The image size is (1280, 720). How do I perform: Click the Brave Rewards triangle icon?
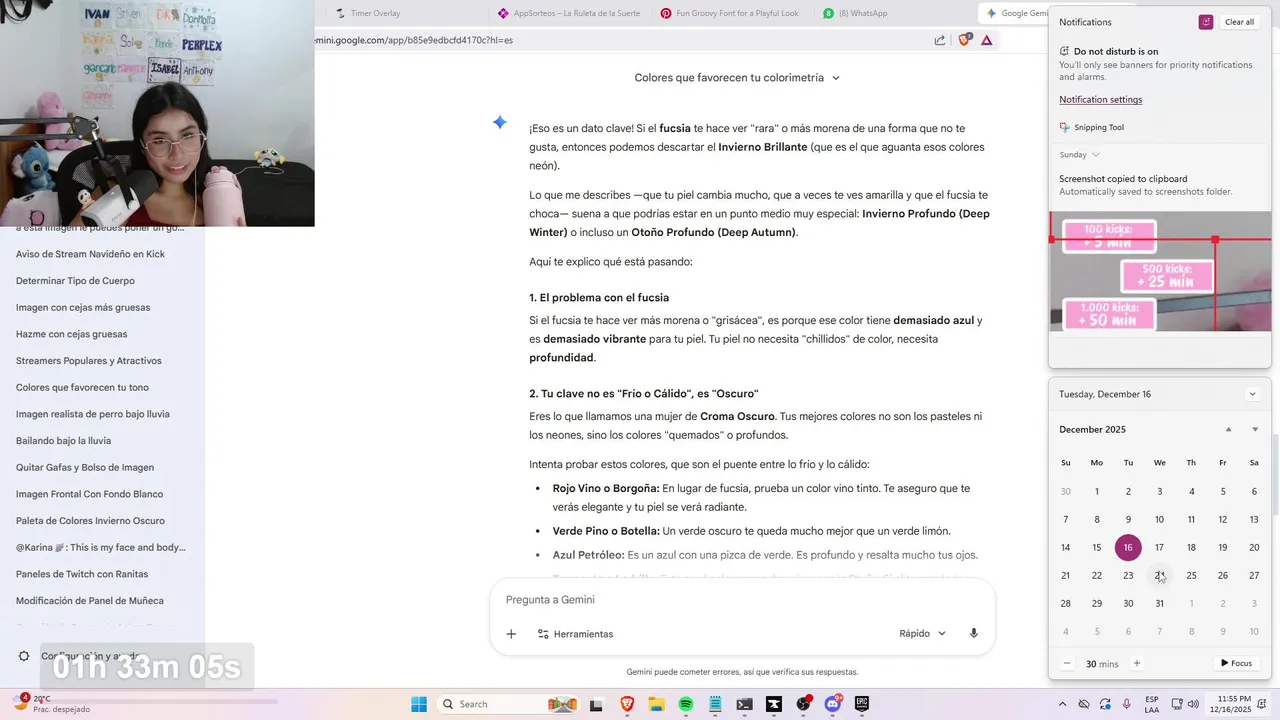(987, 40)
